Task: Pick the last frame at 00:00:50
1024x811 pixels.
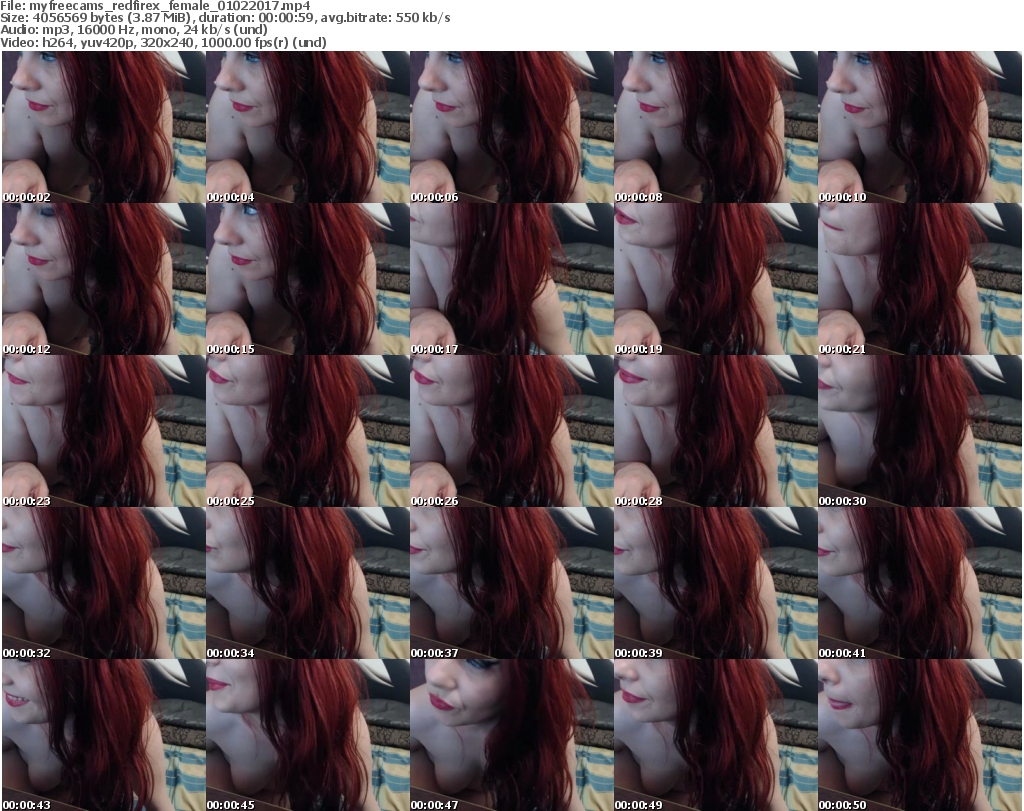Action: (919, 735)
